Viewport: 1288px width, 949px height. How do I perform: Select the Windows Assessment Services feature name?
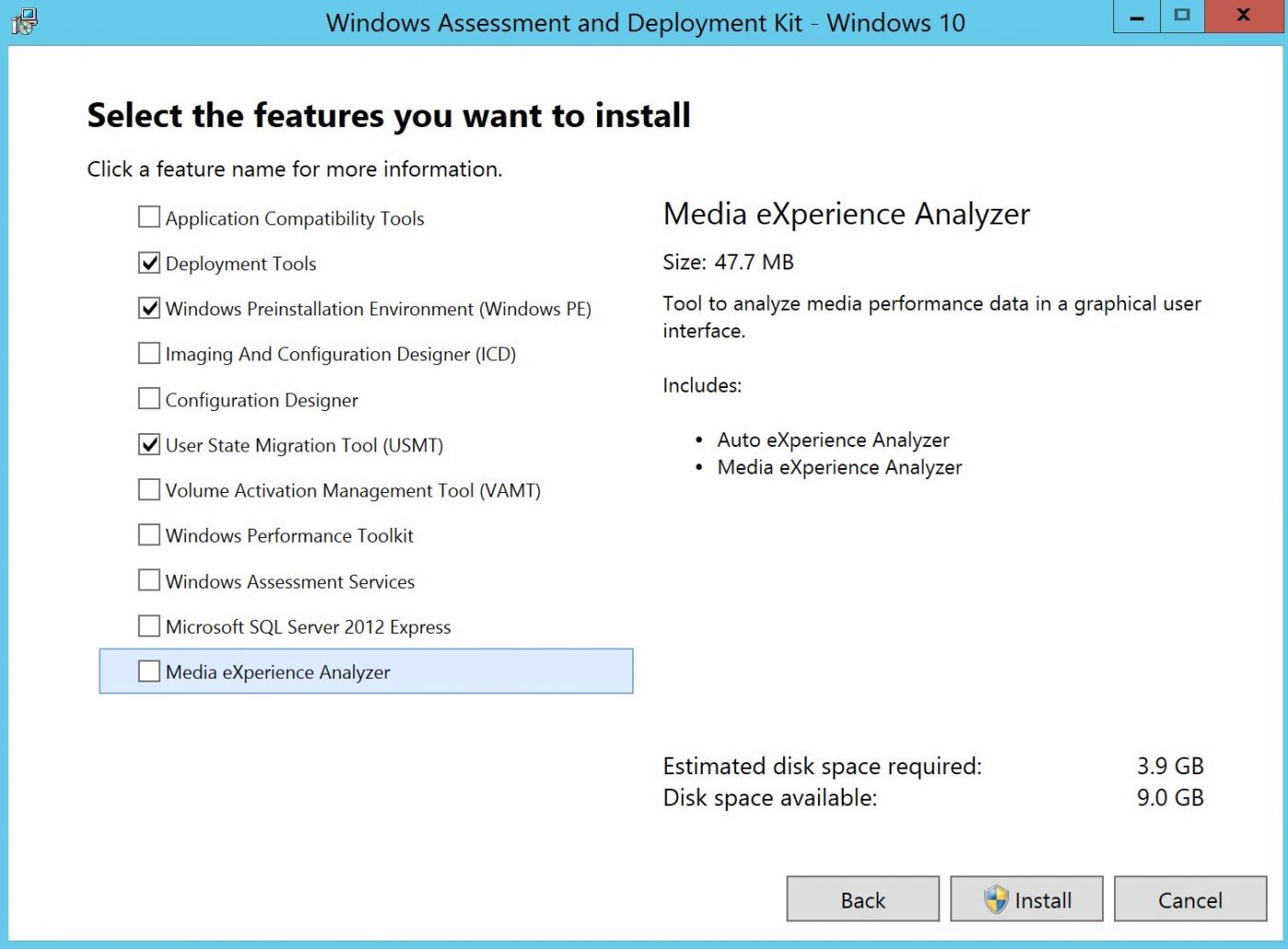289,581
